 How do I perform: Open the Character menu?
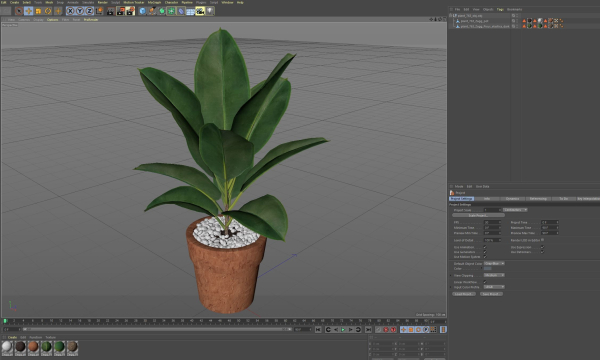pyautogui.click(x=171, y=2)
